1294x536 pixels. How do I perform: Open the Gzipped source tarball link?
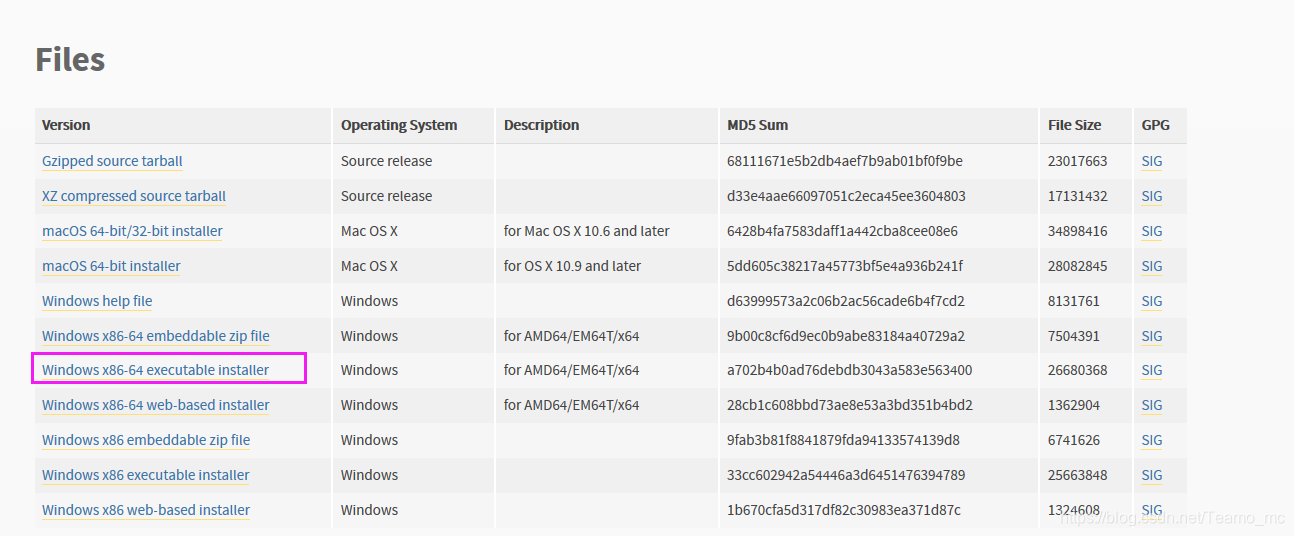pyautogui.click(x=112, y=161)
